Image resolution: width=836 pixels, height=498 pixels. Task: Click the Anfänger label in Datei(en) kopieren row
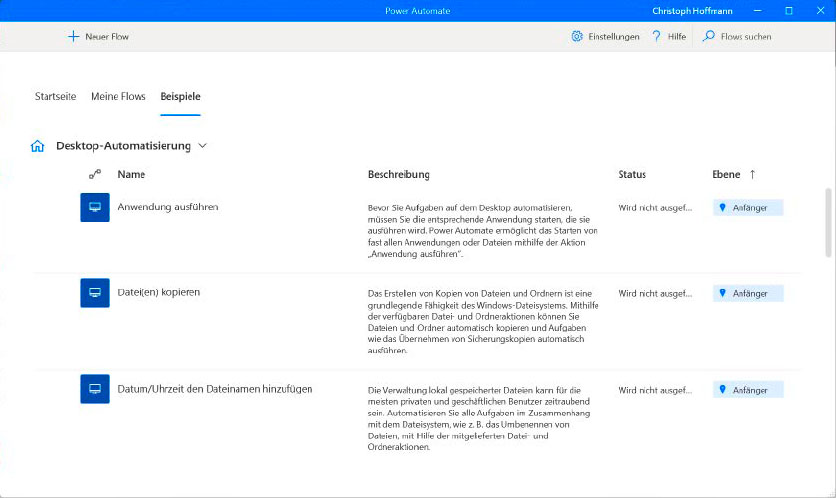[x=750, y=294]
